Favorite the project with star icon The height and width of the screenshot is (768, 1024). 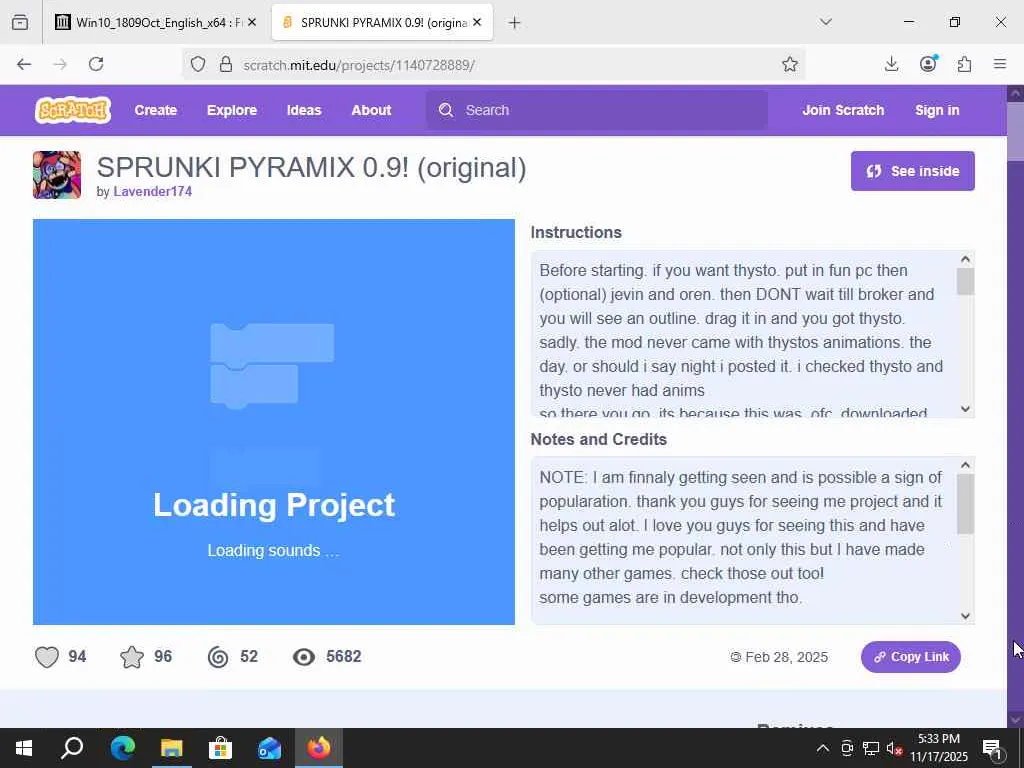click(132, 657)
